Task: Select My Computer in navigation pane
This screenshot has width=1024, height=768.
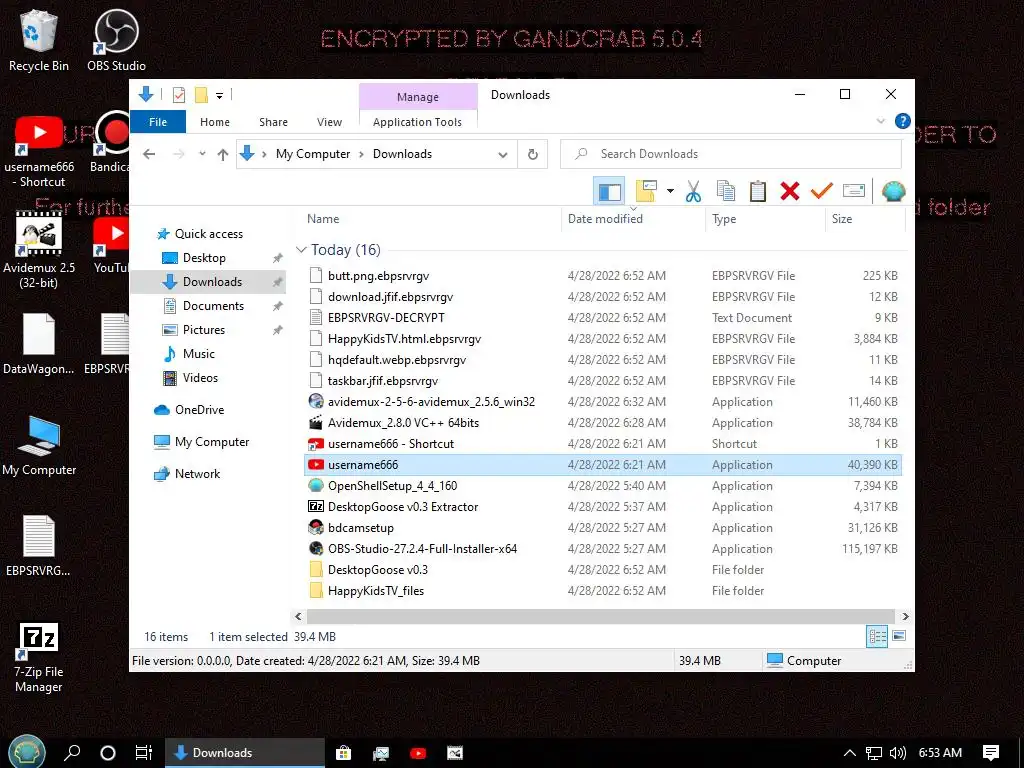Action: coord(212,441)
